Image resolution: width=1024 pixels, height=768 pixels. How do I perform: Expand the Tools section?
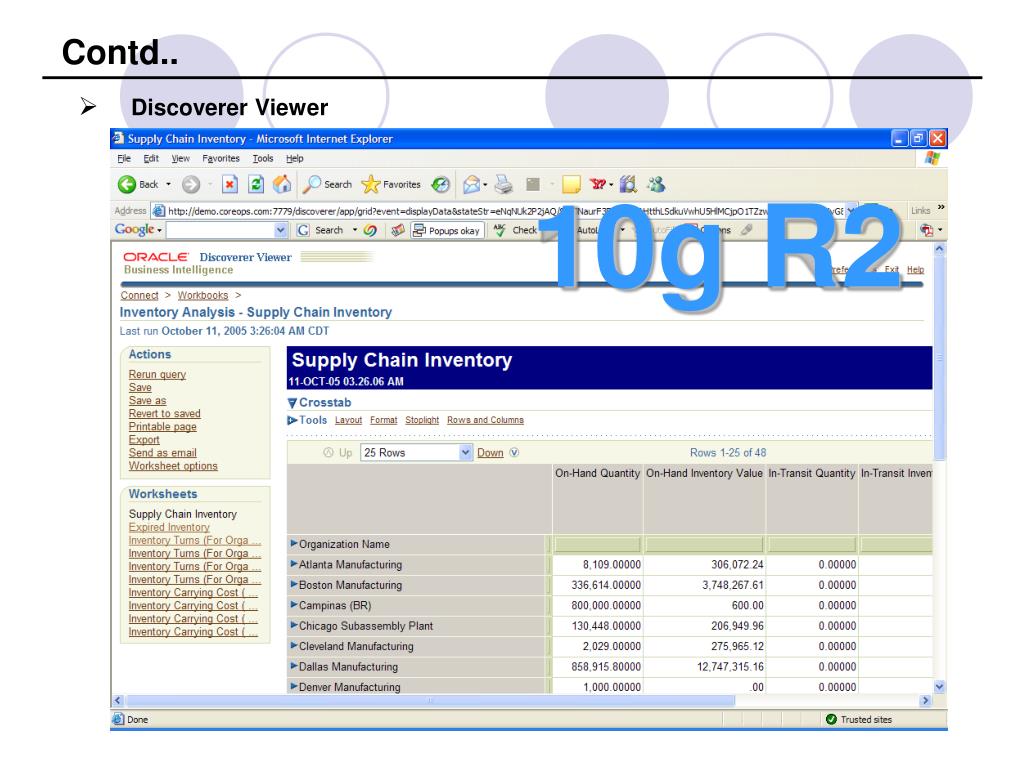pyautogui.click(x=292, y=421)
